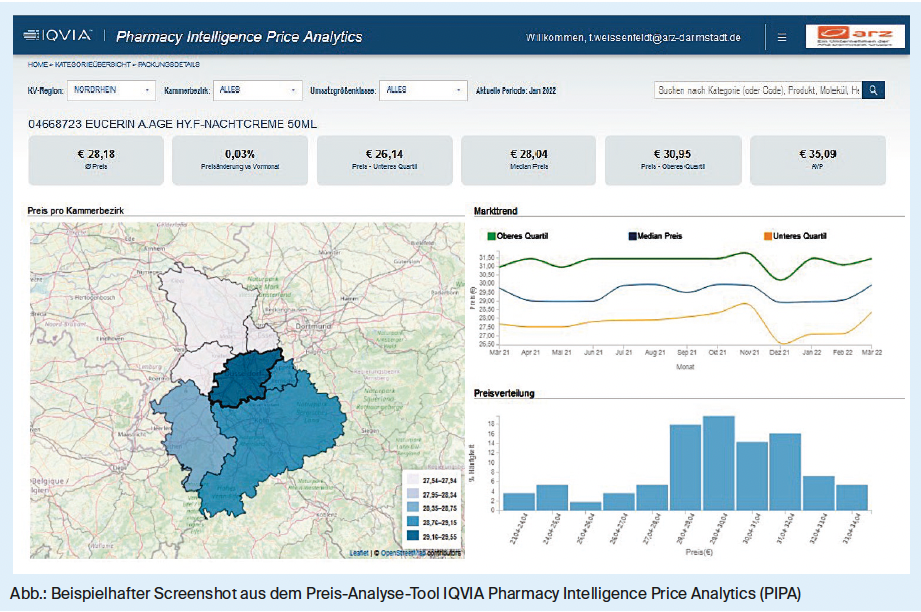
Task: Click the Nov 21 label on Markttrend axis
Action: (749, 352)
